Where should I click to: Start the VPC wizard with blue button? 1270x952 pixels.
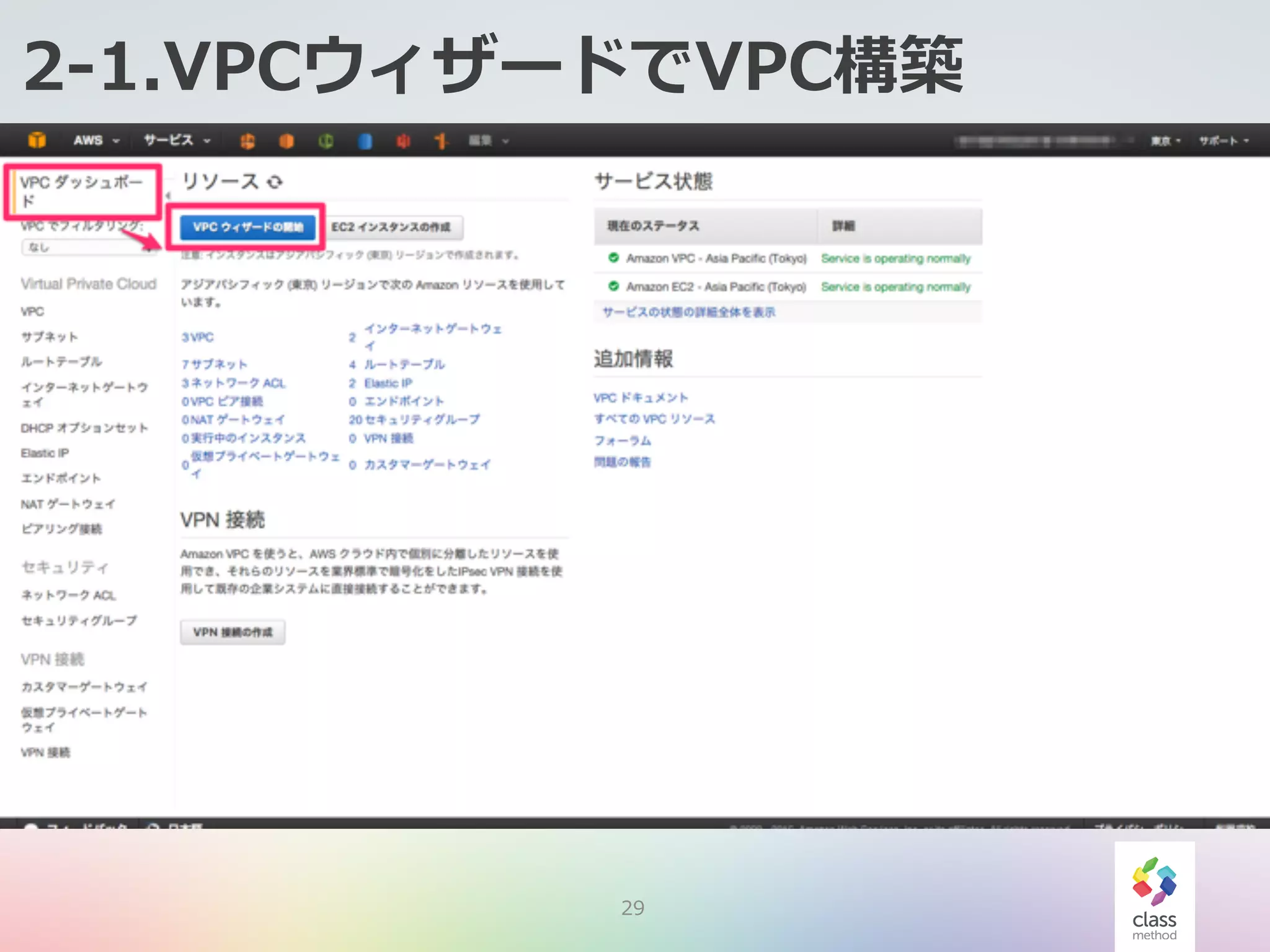(x=247, y=227)
